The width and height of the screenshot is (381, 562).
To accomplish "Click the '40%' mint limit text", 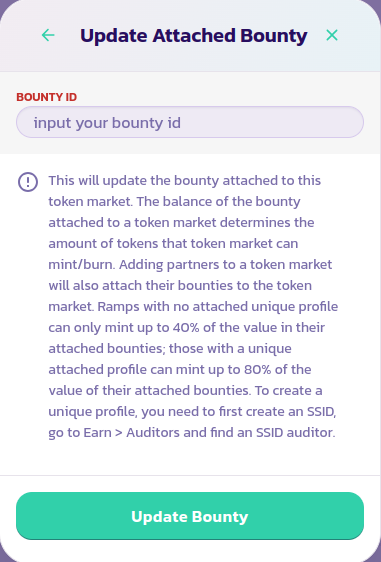I will [186, 327].
